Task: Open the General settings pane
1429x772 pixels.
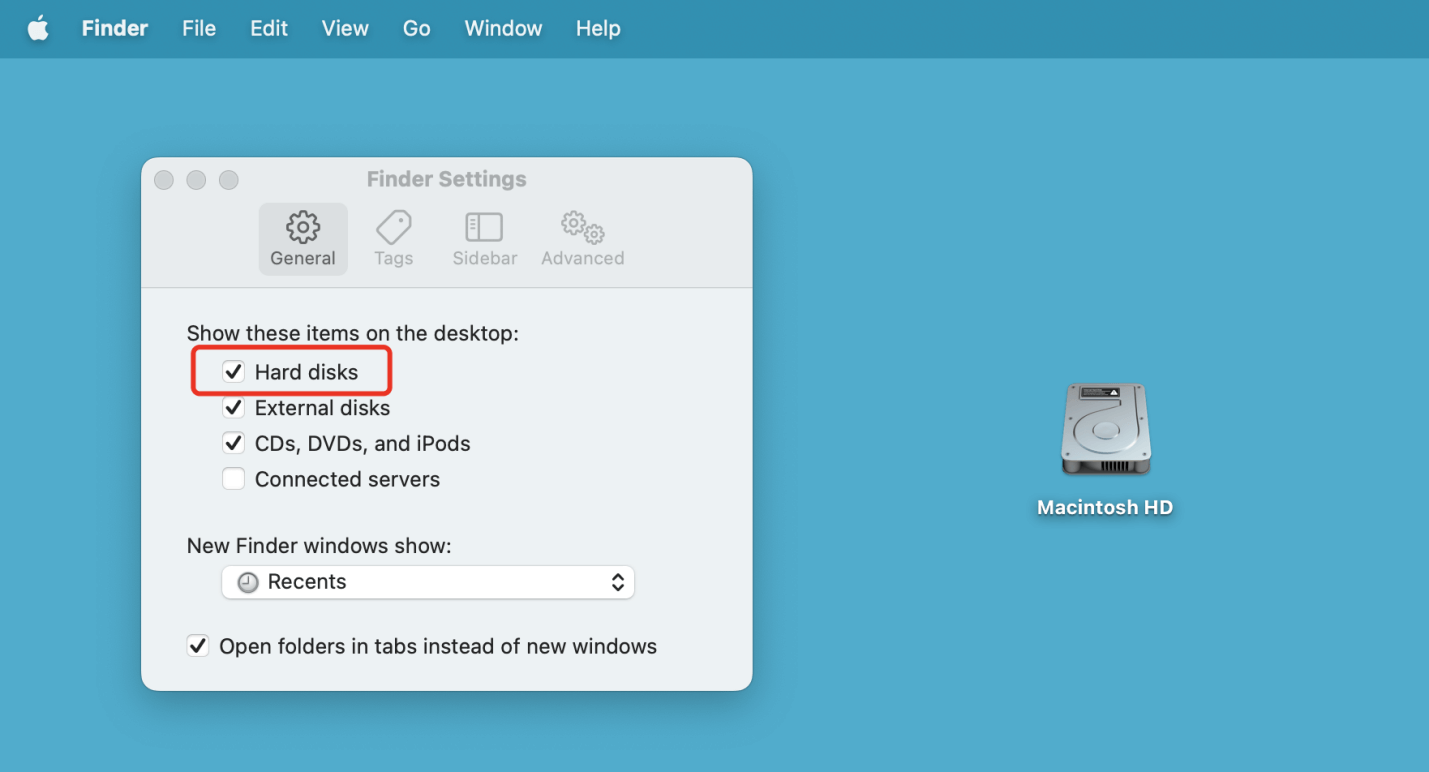Action: [x=303, y=238]
